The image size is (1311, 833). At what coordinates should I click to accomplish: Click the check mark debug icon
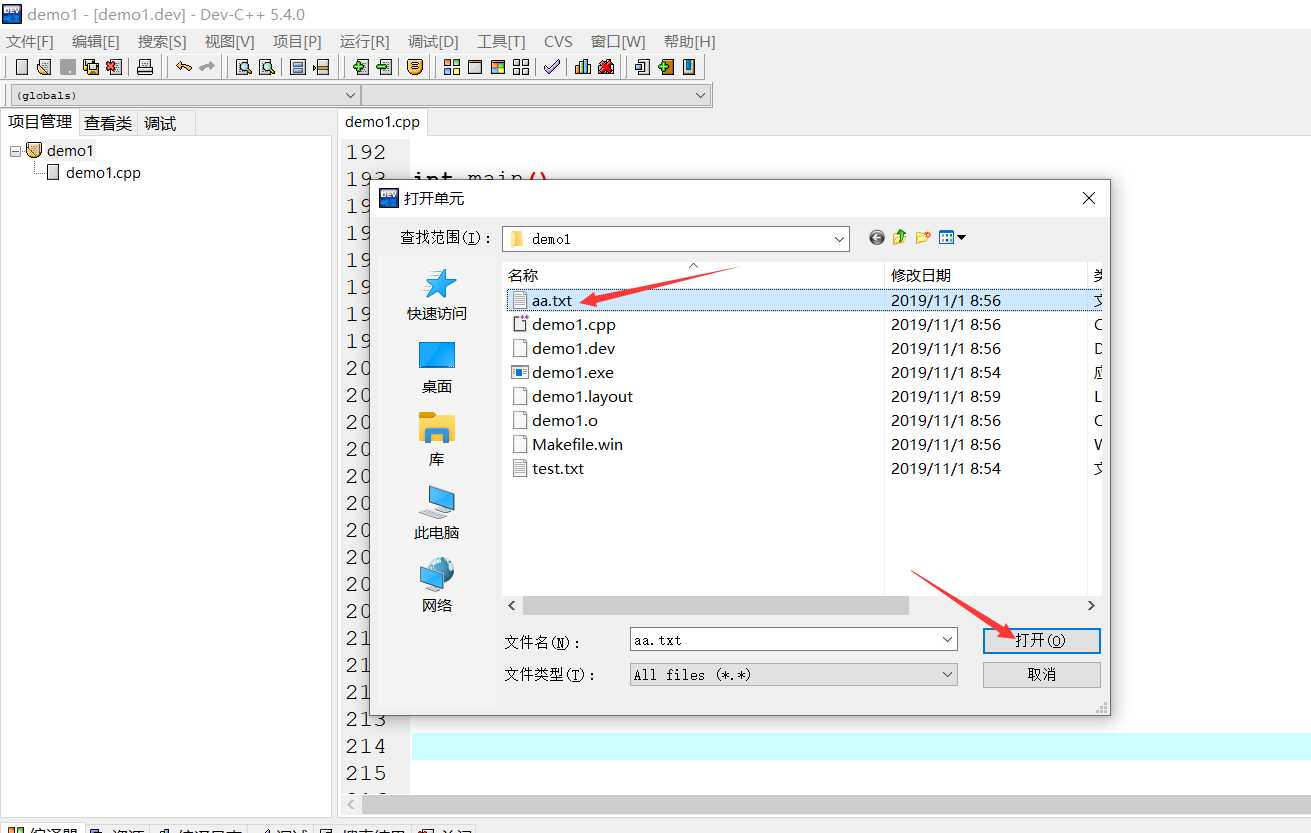552,67
